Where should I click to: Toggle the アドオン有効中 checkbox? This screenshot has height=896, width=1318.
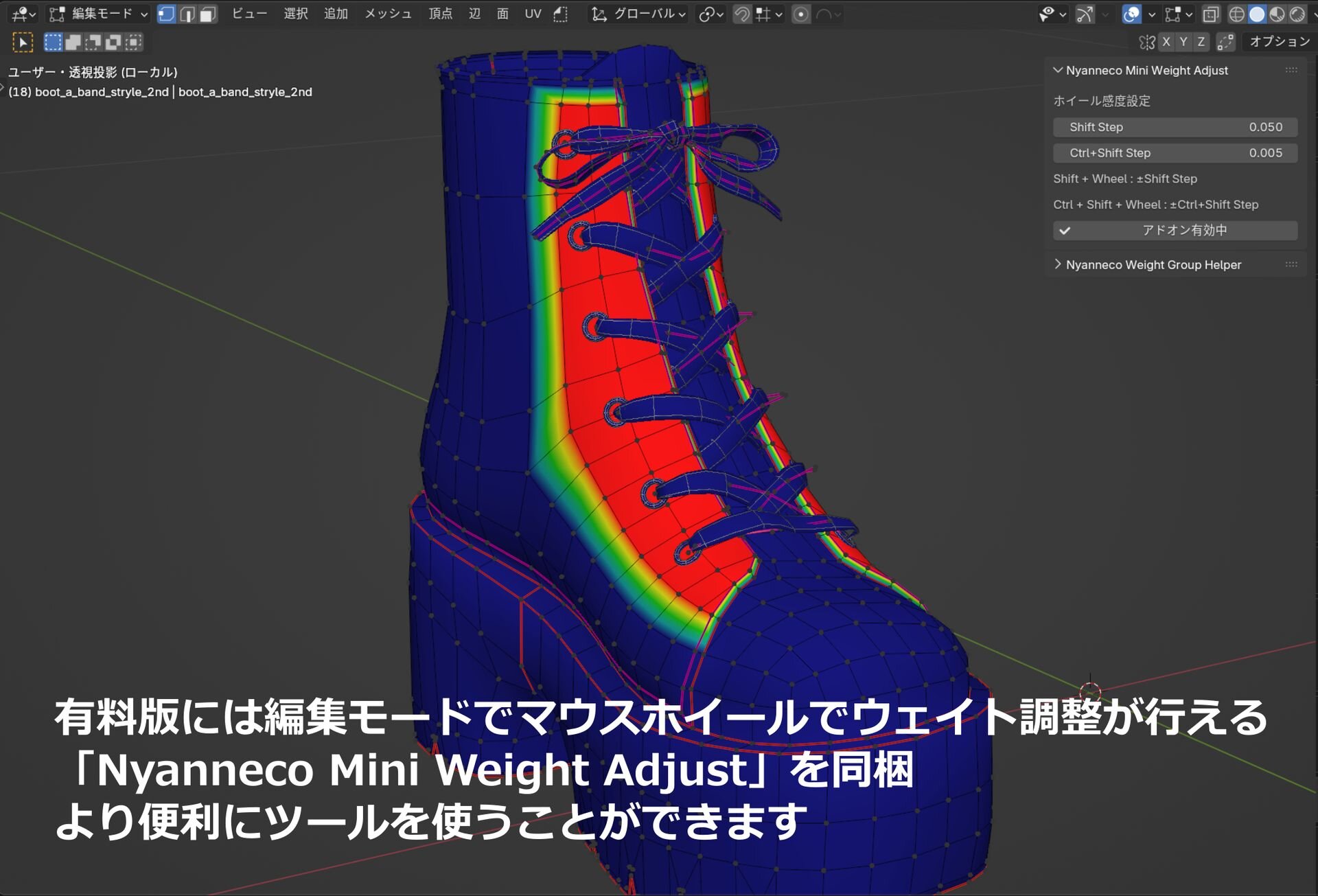(1175, 231)
